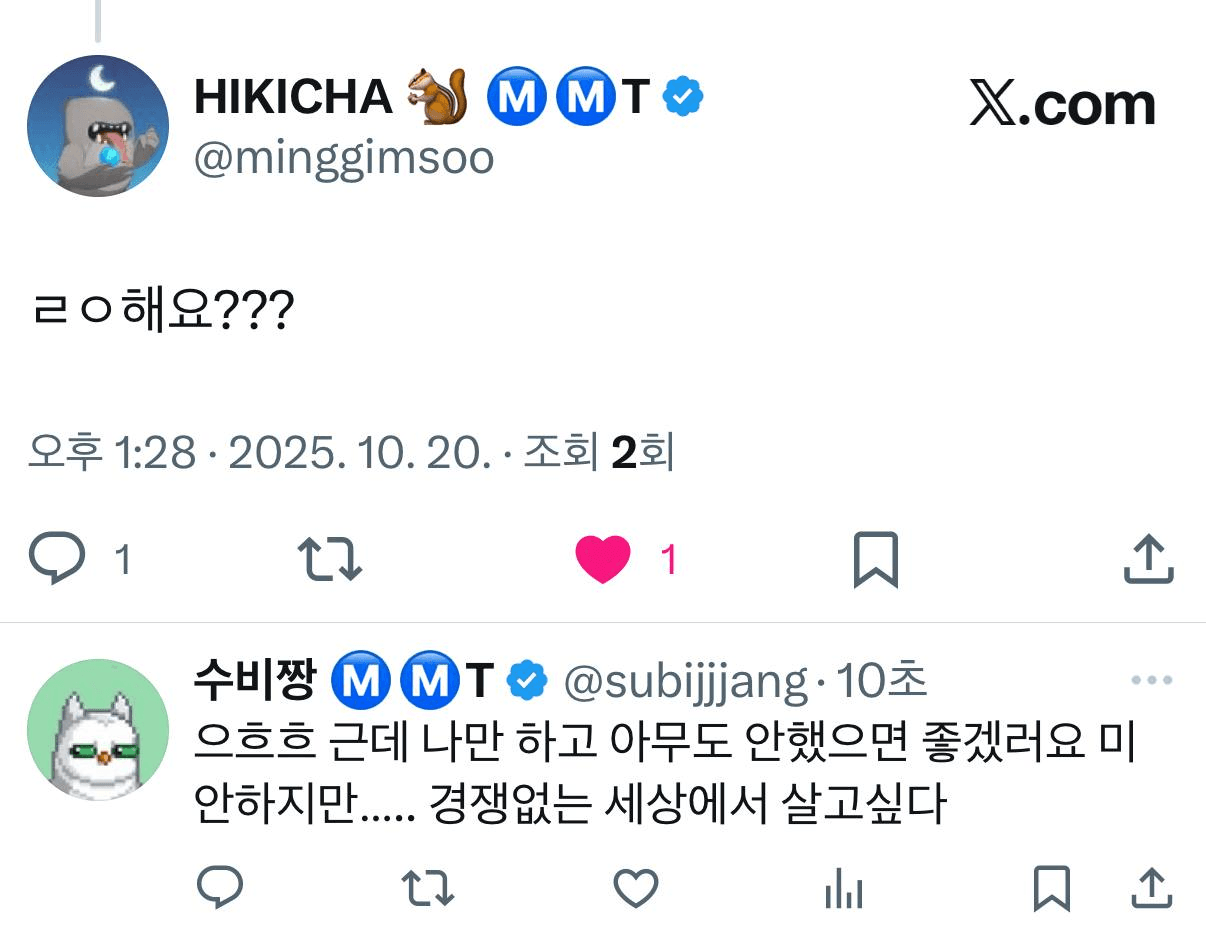Open 수비짱's owl avatar
Screen dimensions: 1206x951
97,729
